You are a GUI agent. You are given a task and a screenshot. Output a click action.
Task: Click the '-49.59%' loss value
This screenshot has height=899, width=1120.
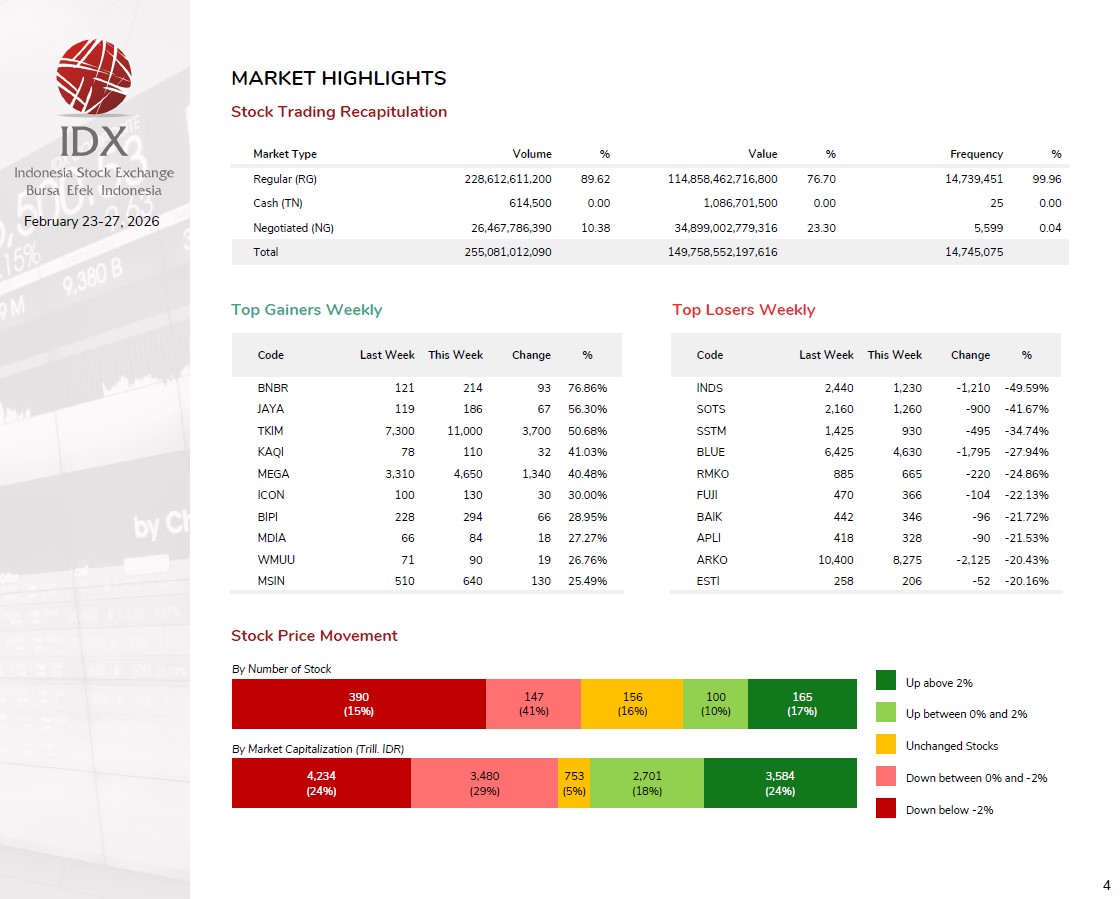point(1026,388)
